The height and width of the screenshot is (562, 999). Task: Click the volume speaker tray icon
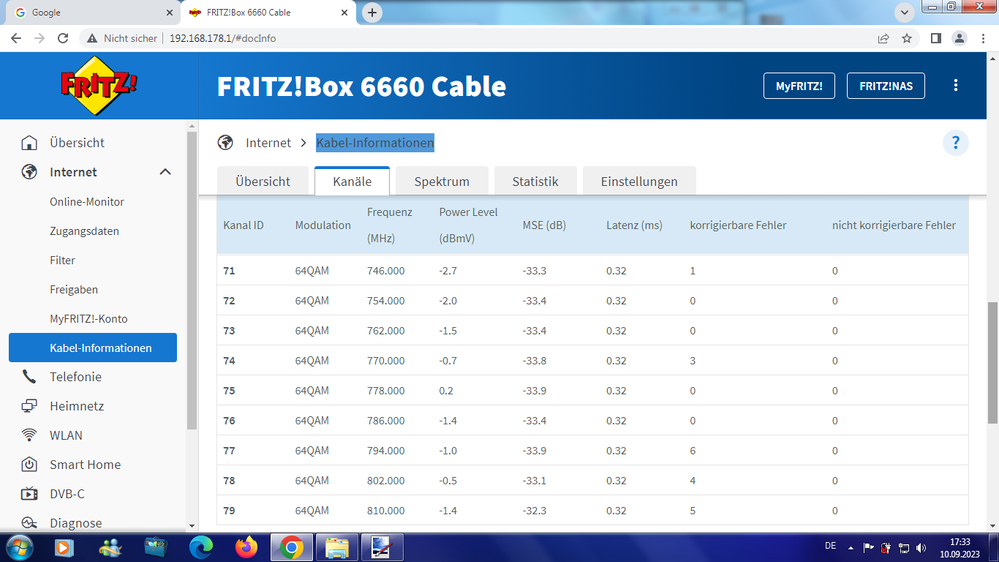pyautogui.click(x=921, y=547)
